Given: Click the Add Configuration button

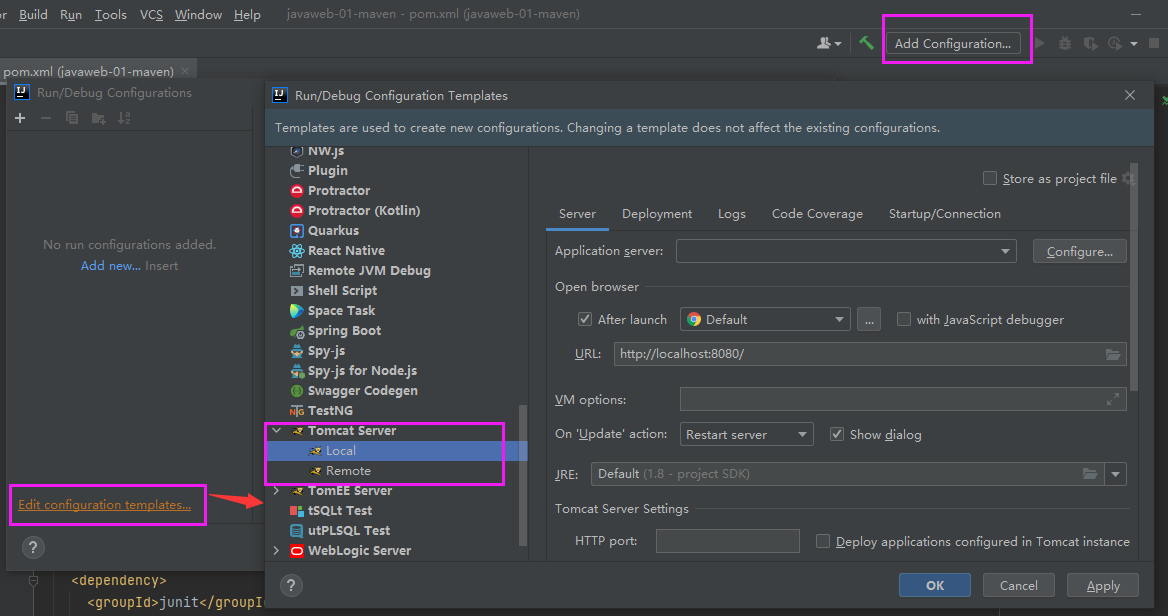Looking at the screenshot, I should click(x=953, y=43).
